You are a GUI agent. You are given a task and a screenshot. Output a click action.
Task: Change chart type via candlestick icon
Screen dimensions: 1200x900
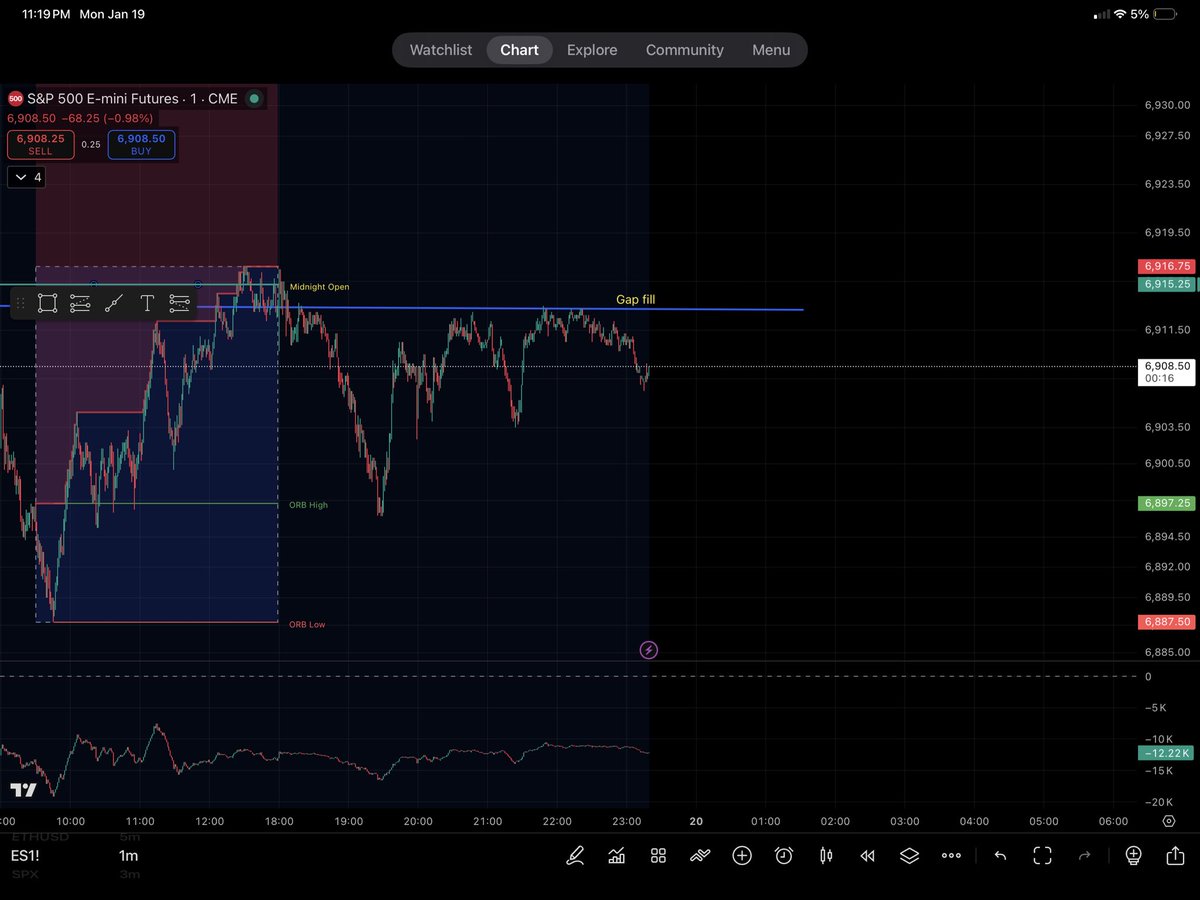point(826,855)
